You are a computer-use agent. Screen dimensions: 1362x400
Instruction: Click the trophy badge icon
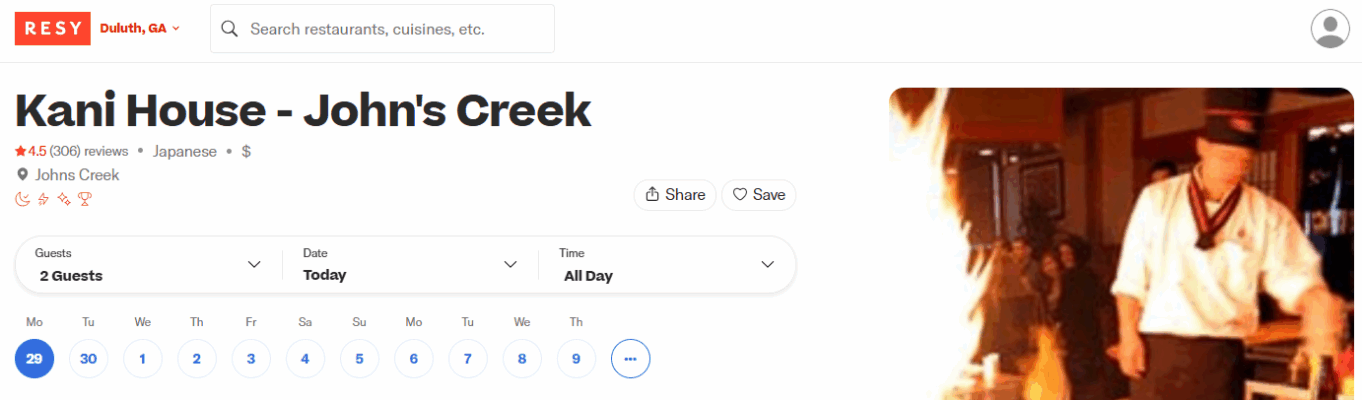(85, 199)
